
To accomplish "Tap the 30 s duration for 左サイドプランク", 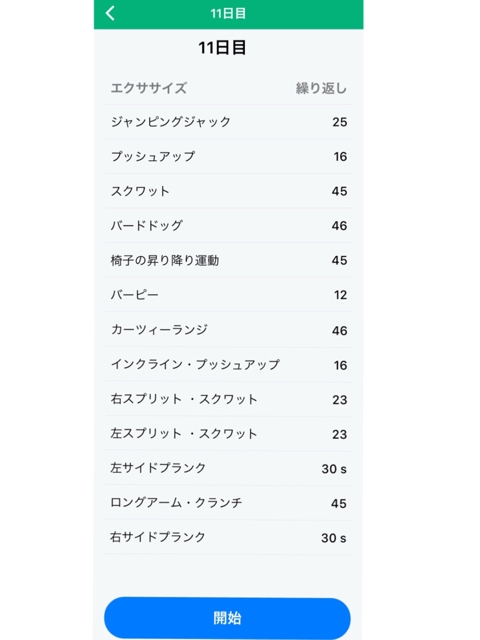I will click(x=334, y=469).
